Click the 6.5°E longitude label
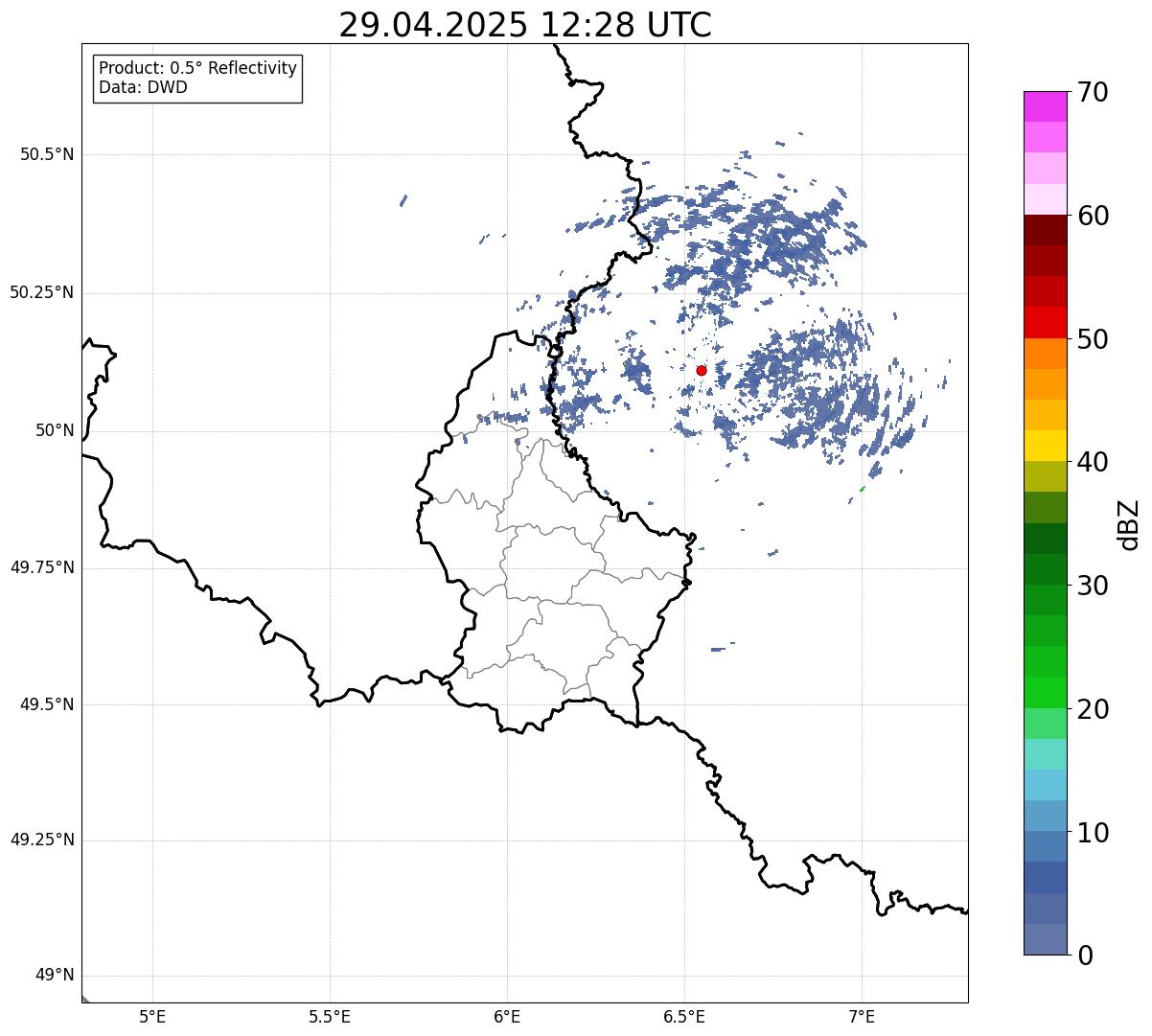The height and width of the screenshot is (1036, 1152). [684, 1017]
